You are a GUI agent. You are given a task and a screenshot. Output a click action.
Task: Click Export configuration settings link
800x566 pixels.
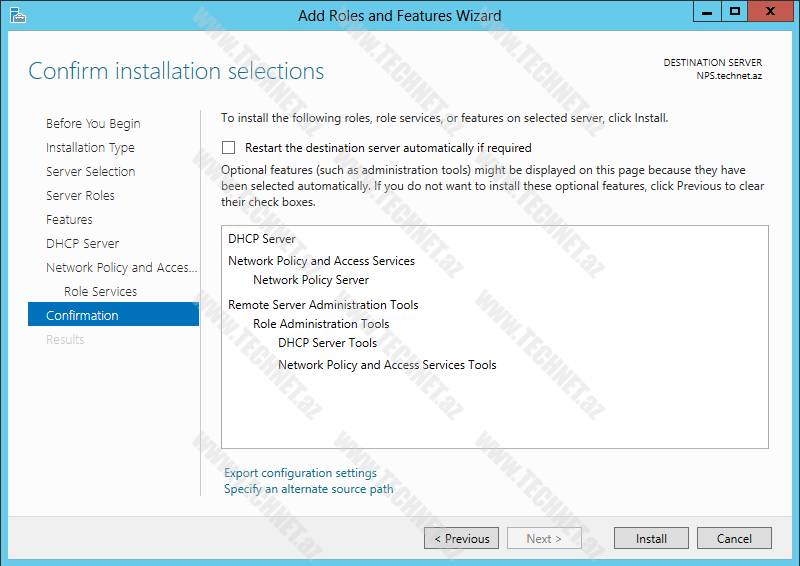[300, 473]
